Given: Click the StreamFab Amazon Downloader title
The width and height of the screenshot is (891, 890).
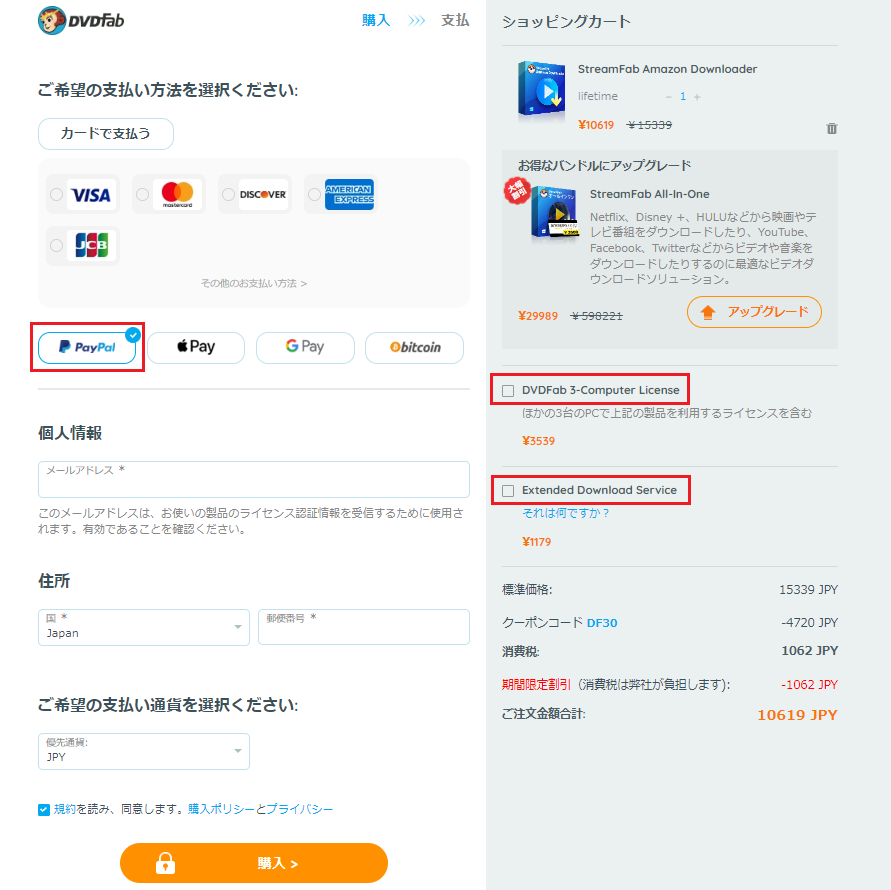Looking at the screenshot, I should 667,69.
